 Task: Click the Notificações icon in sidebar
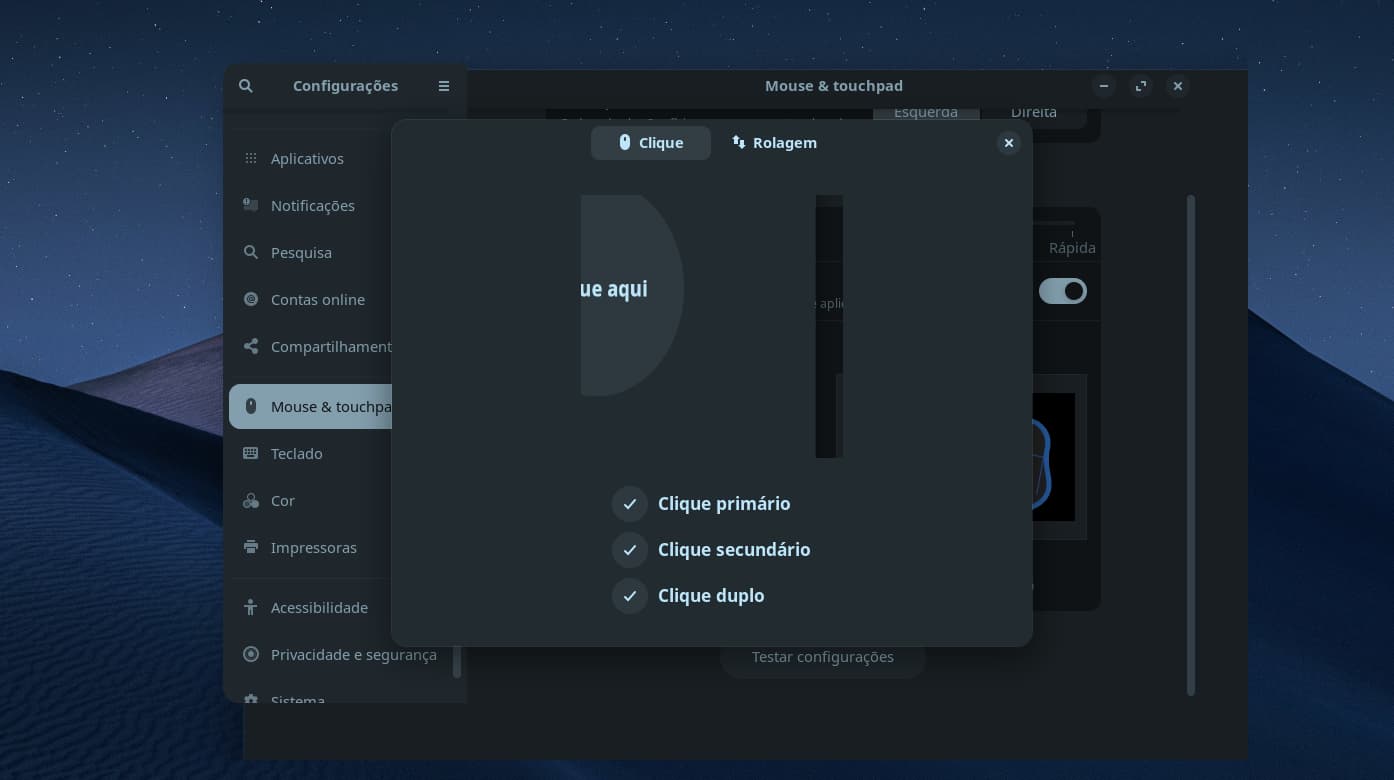point(251,205)
